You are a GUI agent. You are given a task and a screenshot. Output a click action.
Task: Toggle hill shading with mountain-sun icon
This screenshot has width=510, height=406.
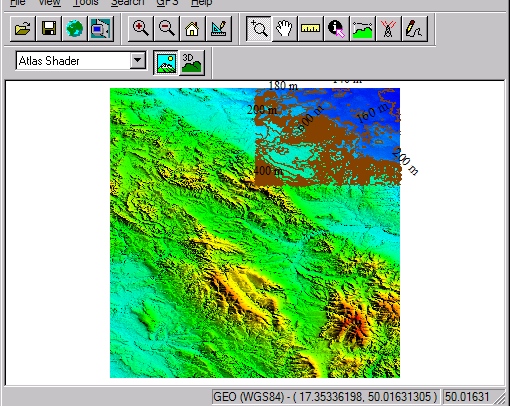click(166, 63)
